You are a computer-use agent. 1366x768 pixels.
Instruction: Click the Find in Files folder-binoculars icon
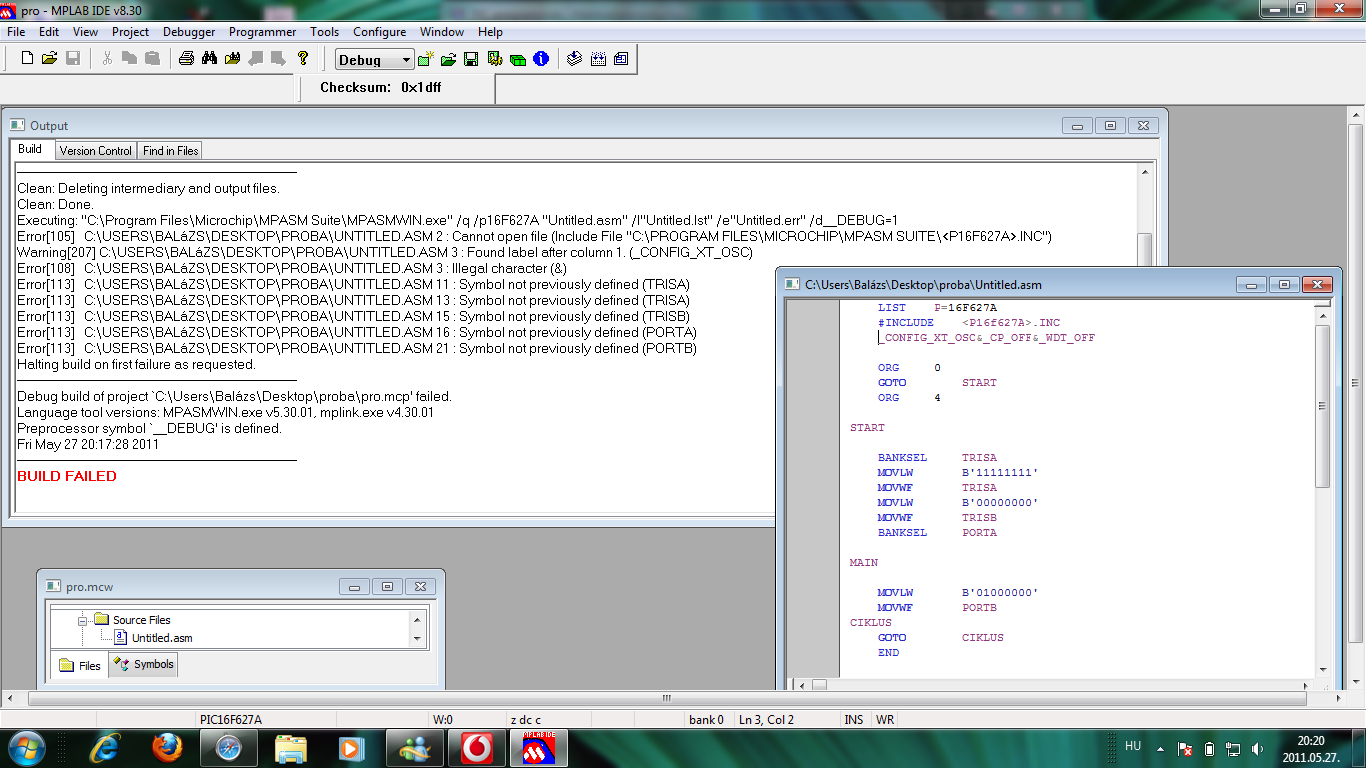point(232,59)
